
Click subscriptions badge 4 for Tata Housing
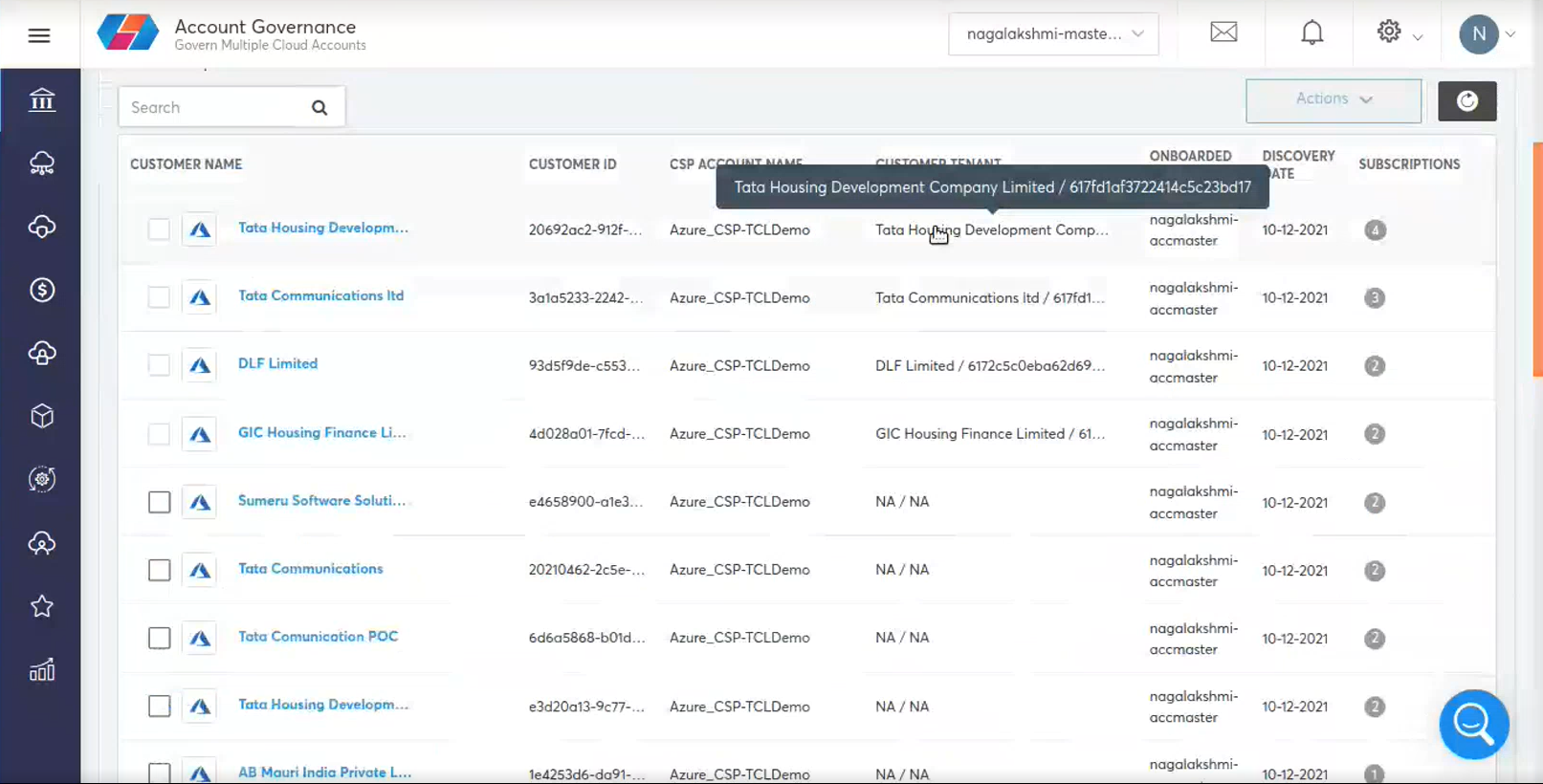pyautogui.click(x=1375, y=229)
